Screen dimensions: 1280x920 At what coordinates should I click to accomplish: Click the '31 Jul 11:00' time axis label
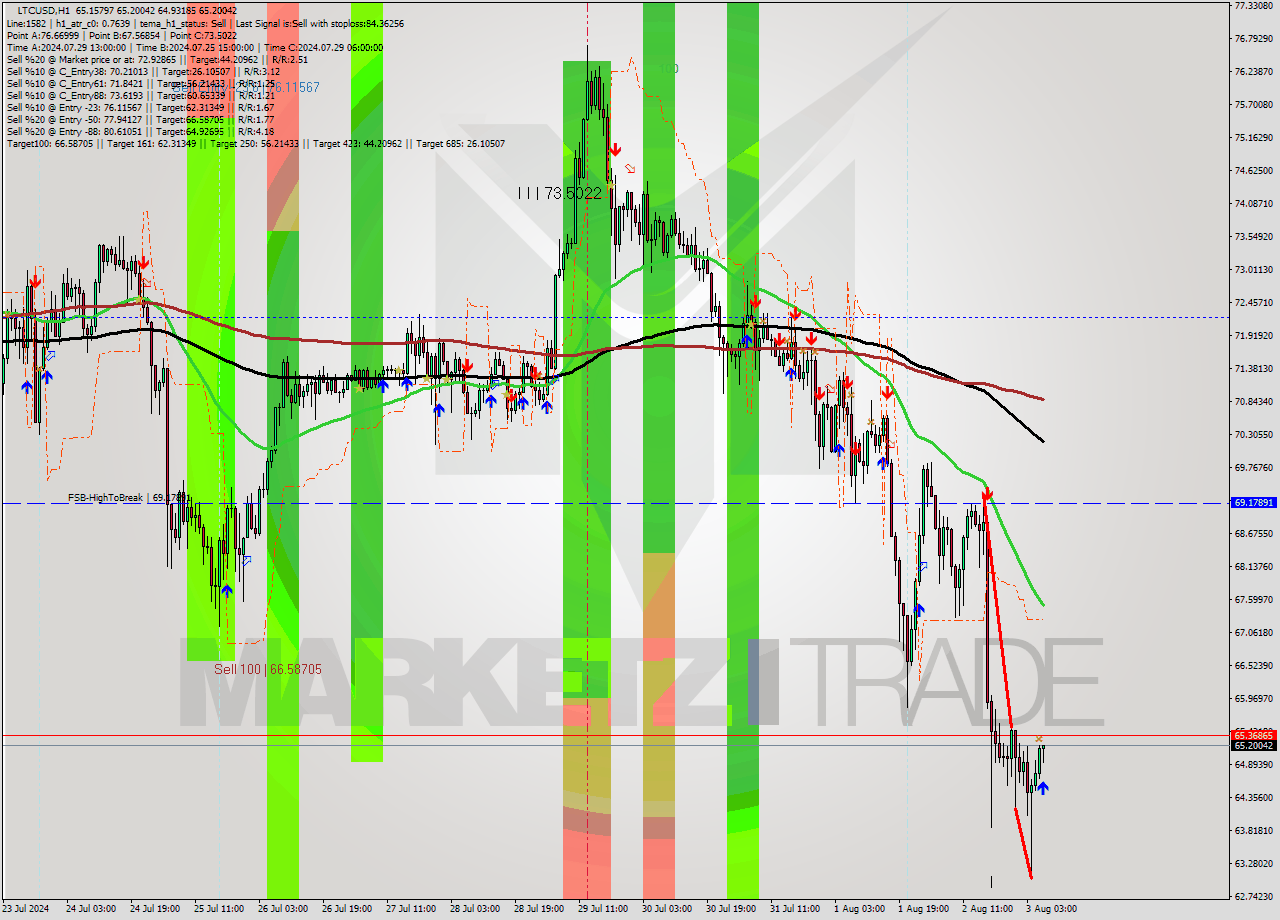tap(794, 909)
